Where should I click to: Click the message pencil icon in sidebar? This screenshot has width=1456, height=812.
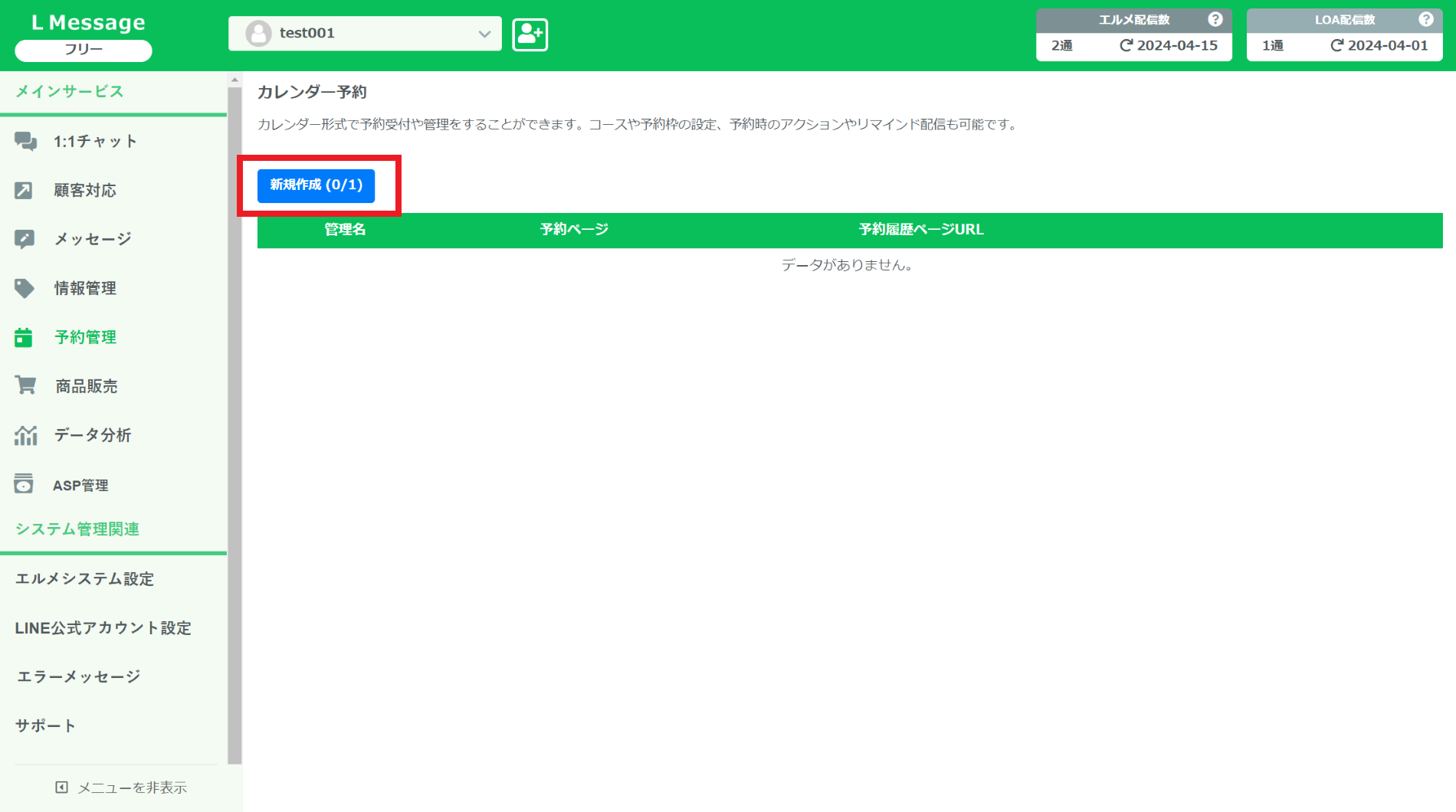25,239
